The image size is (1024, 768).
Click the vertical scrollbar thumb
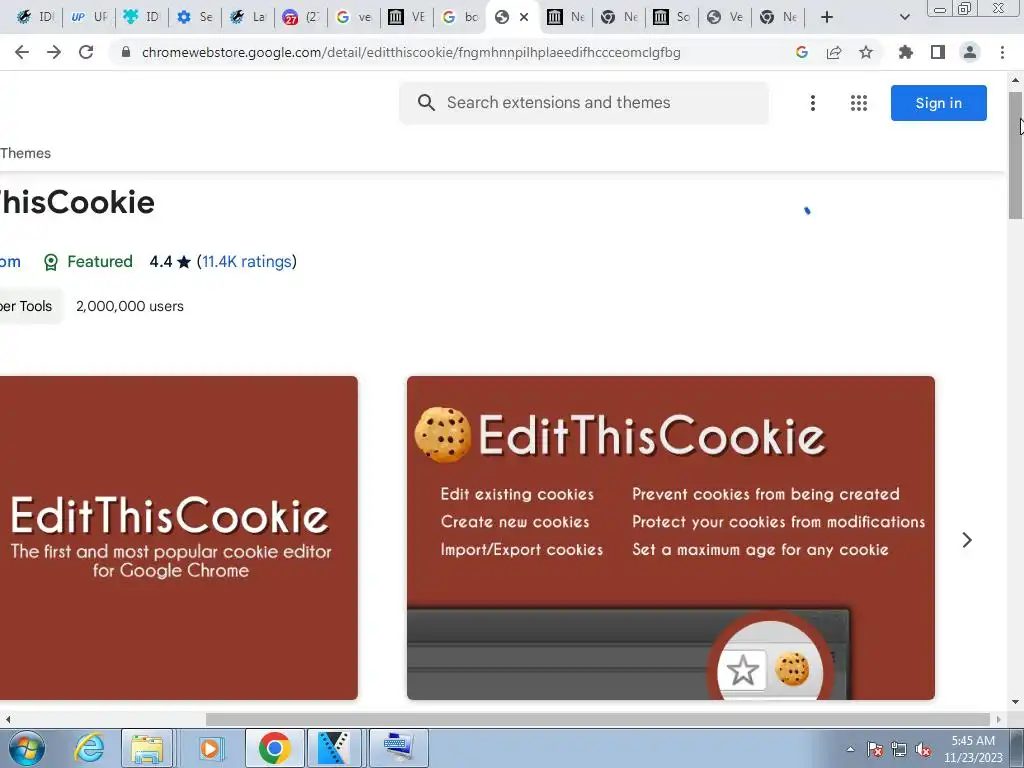coord(1015,155)
